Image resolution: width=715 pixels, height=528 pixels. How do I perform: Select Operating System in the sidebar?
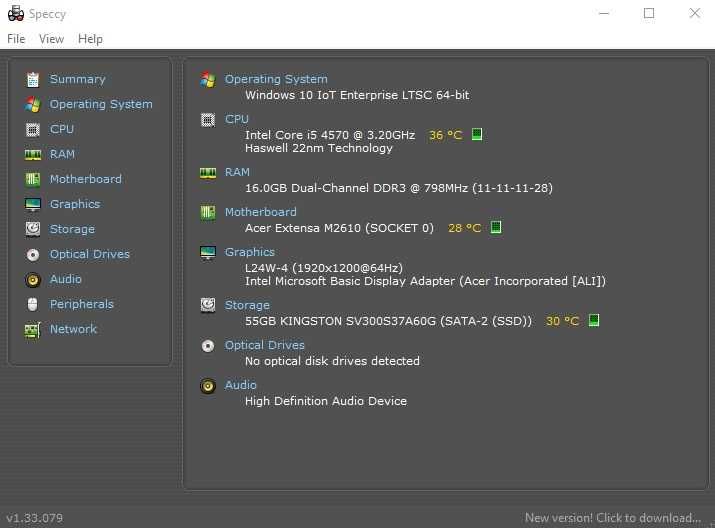point(101,104)
